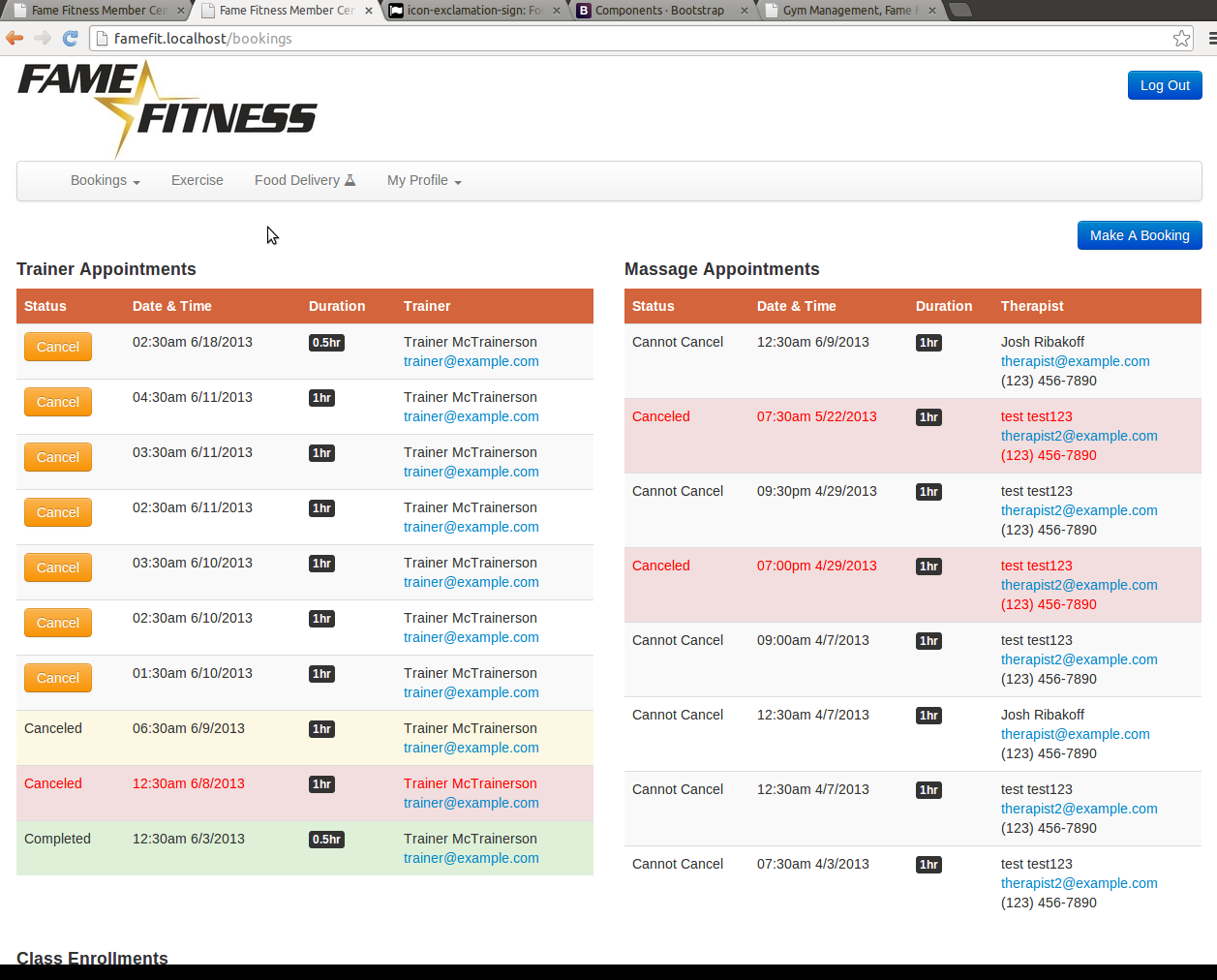Switch to the icon-exclamation-sign browser tab
This screenshot has height=980, width=1217.
[474, 11]
